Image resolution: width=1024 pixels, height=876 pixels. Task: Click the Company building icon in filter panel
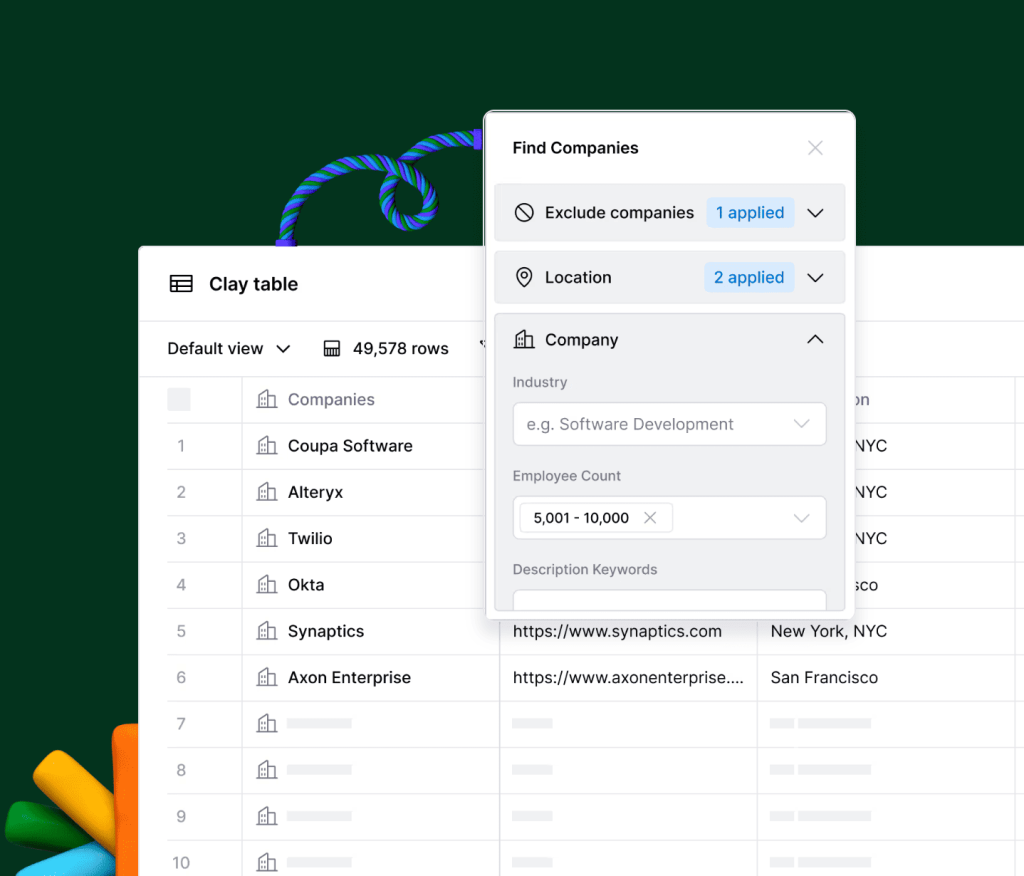click(524, 339)
